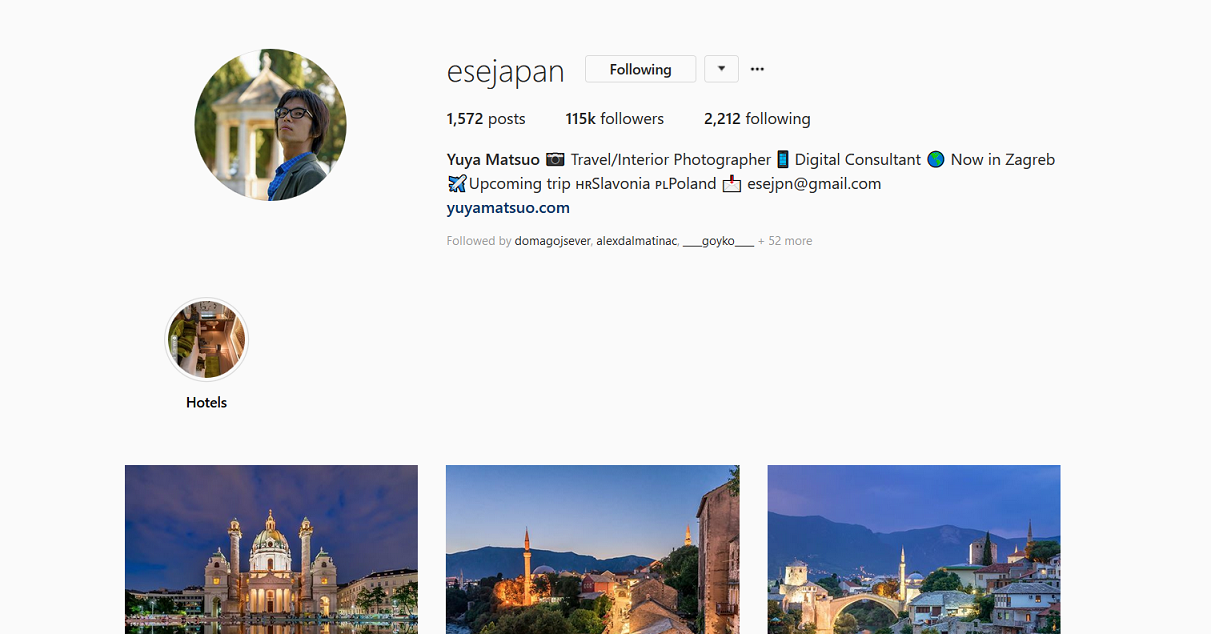
Task: Click the camera emoji in bio
Action: tap(555, 159)
